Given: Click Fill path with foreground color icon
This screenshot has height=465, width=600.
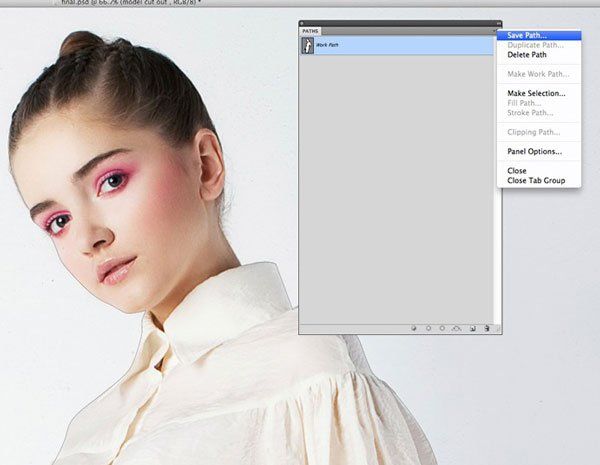Looking at the screenshot, I should [414, 328].
